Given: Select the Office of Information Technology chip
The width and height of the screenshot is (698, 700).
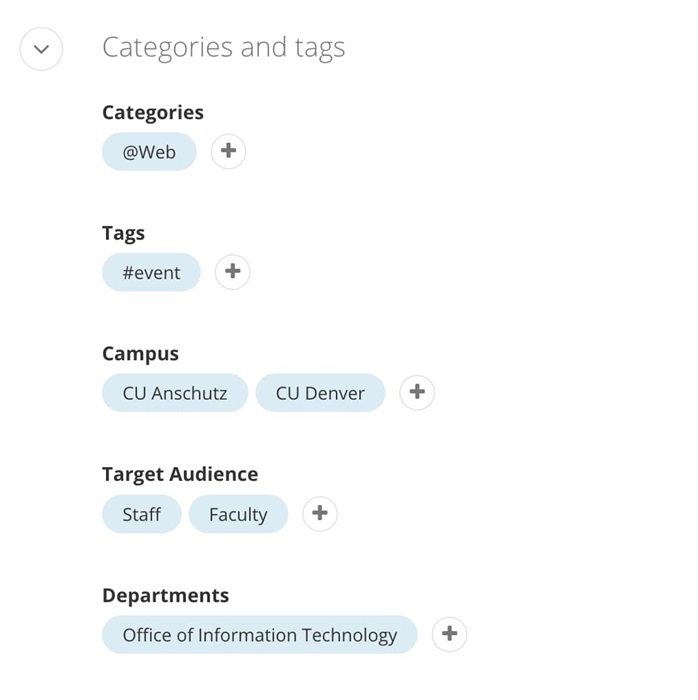Looking at the screenshot, I should [260, 634].
